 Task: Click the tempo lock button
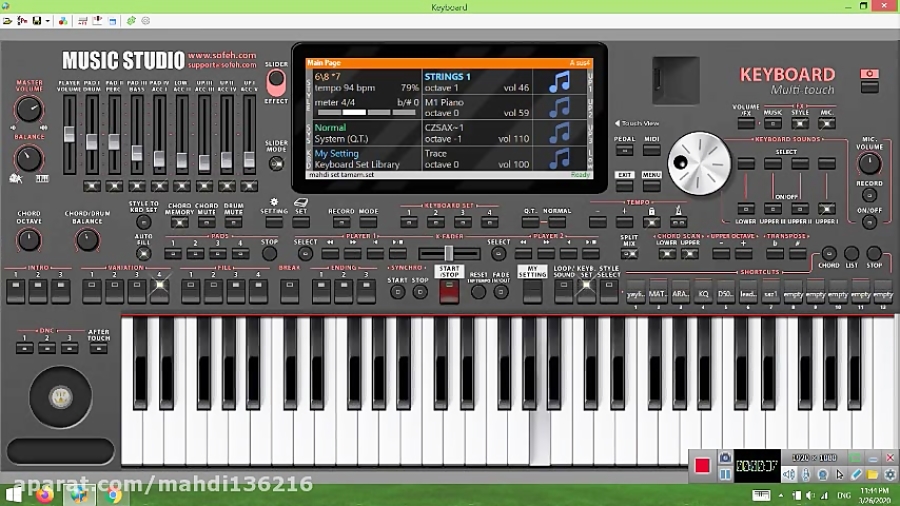651,221
